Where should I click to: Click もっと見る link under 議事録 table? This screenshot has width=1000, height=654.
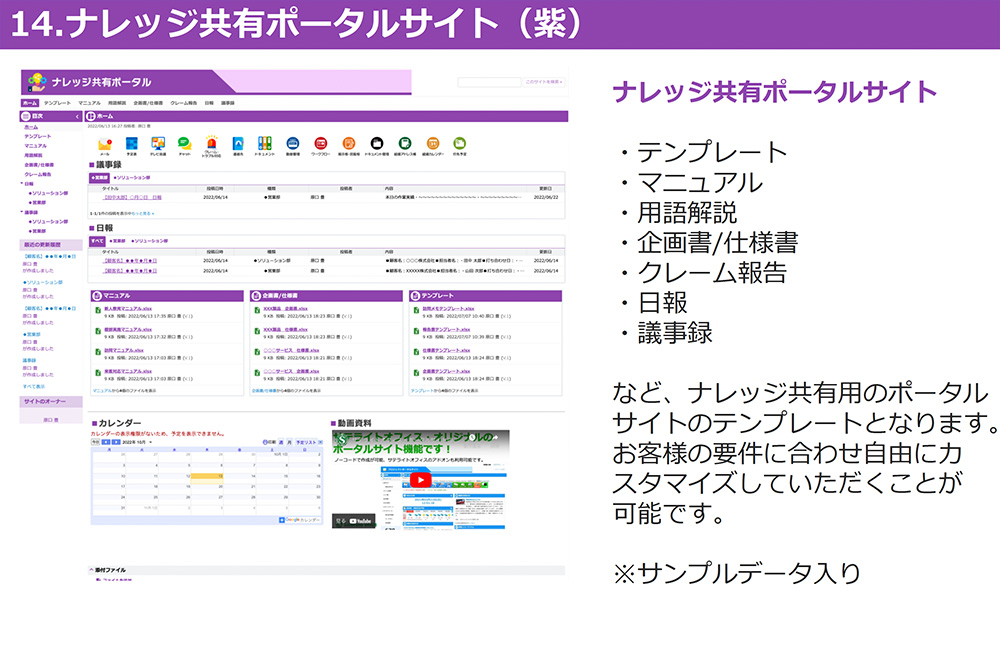(x=142, y=214)
